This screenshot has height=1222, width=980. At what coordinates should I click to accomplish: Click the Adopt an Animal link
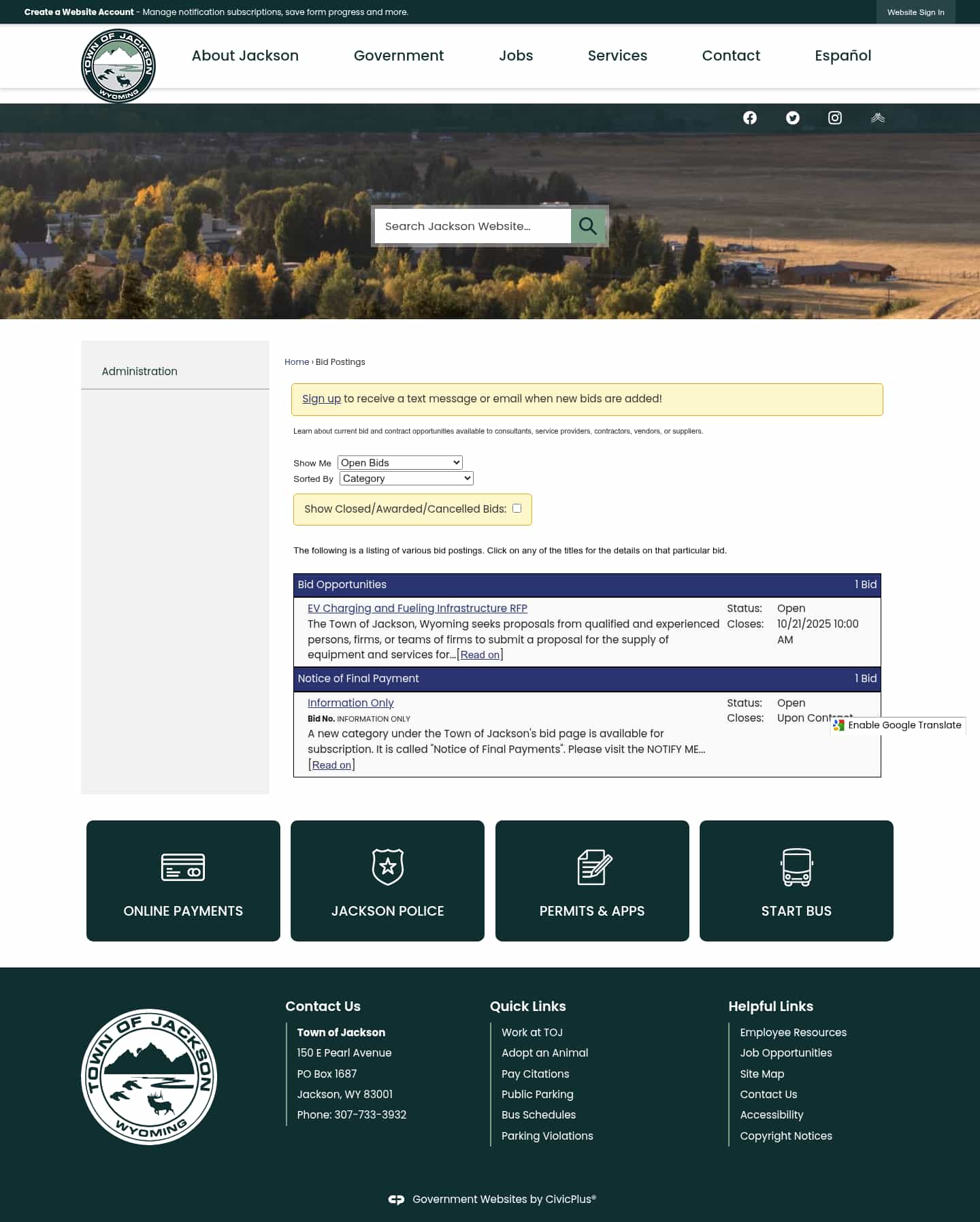[x=545, y=1053]
